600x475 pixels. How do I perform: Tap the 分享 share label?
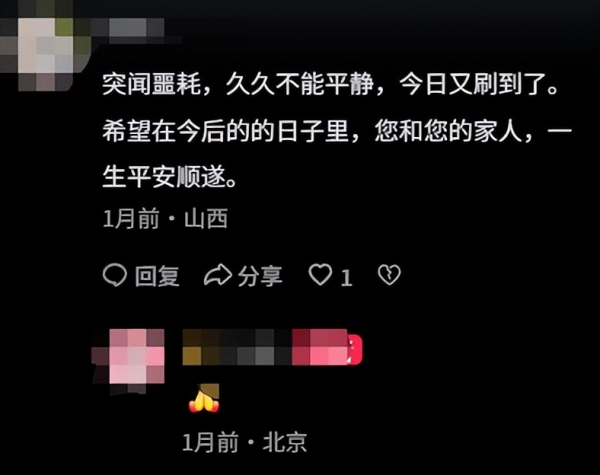(x=260, y=276)
